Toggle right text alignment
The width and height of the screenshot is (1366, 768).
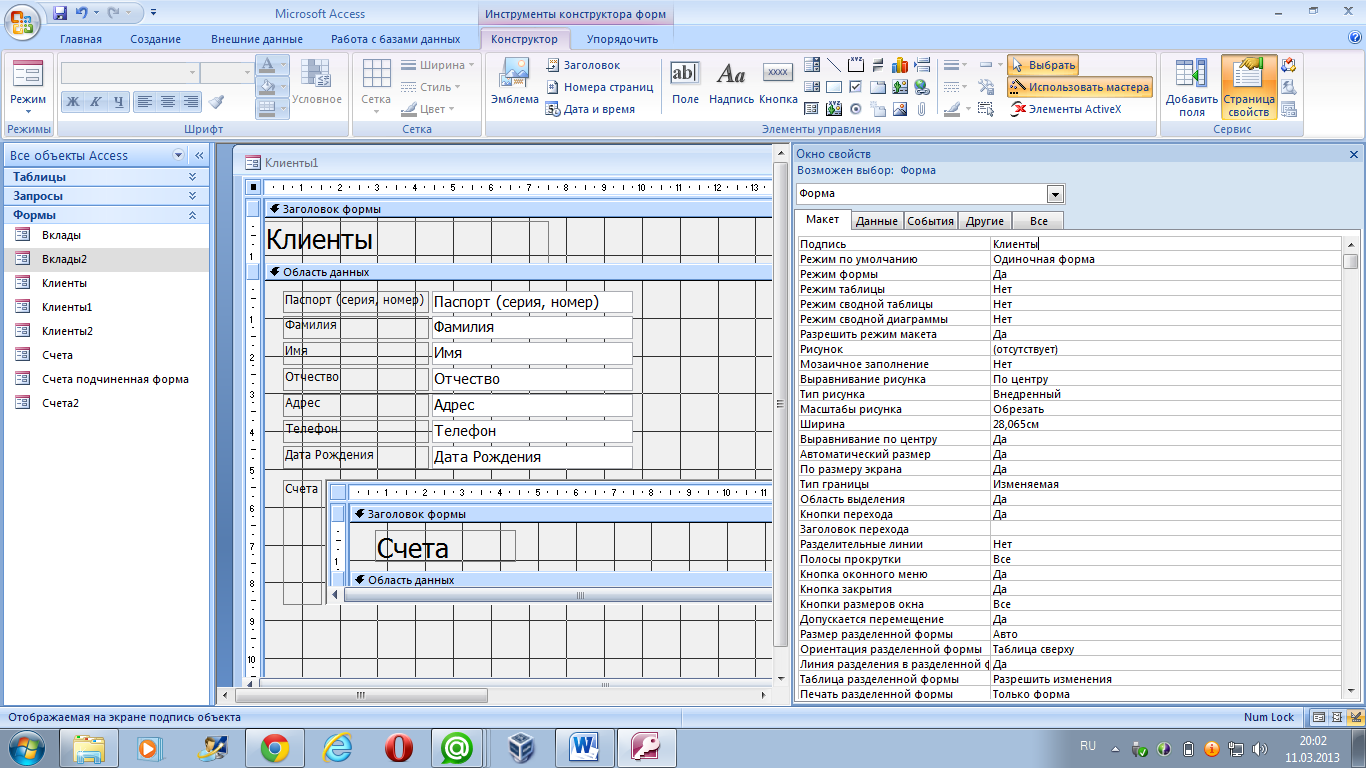pos(191,102)
